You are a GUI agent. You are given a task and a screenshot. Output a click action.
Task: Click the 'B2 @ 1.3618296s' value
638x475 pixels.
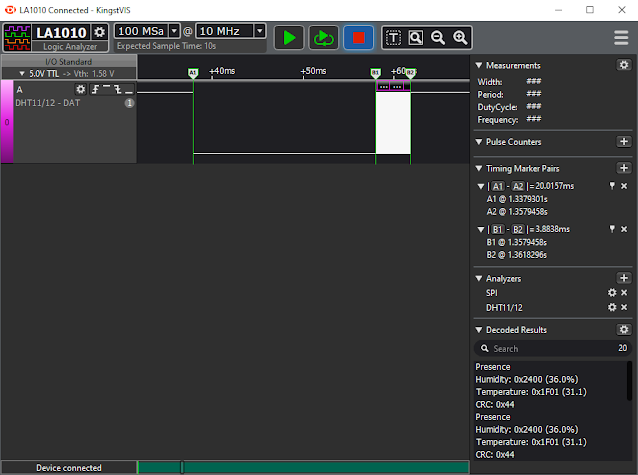pos(516,255)
